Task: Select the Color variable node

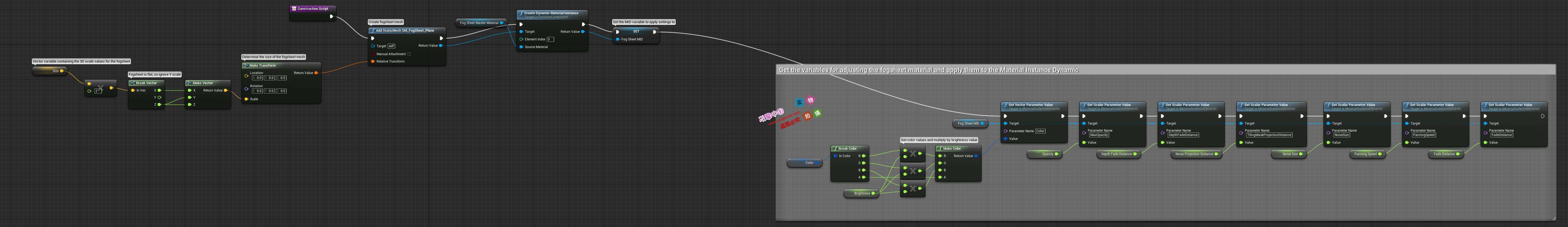Action: [805, 163]
